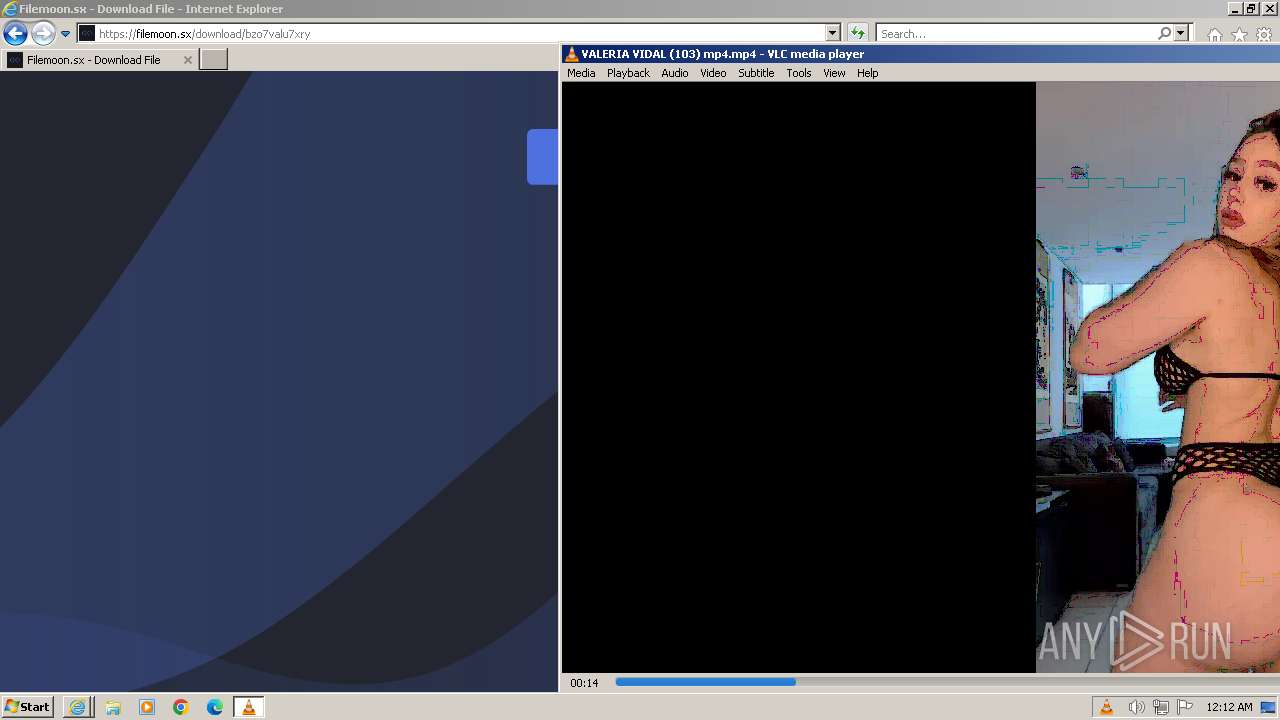
Task: Open VLC Audio menu
Action: tap(674, 73)
